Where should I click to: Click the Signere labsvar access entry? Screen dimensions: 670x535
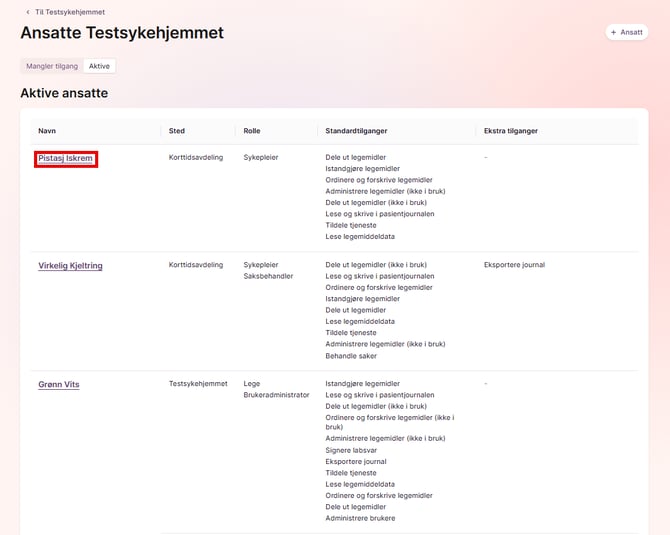354,450
